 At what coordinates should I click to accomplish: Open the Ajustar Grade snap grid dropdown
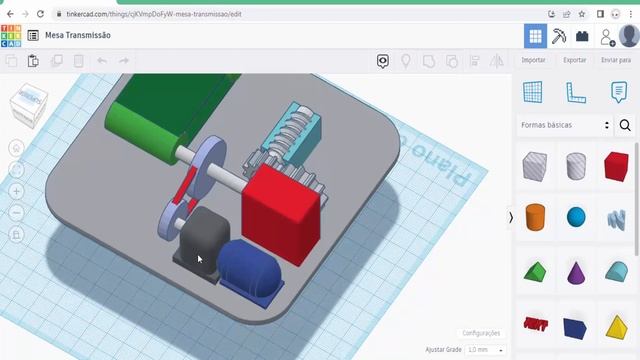(485, 350)
